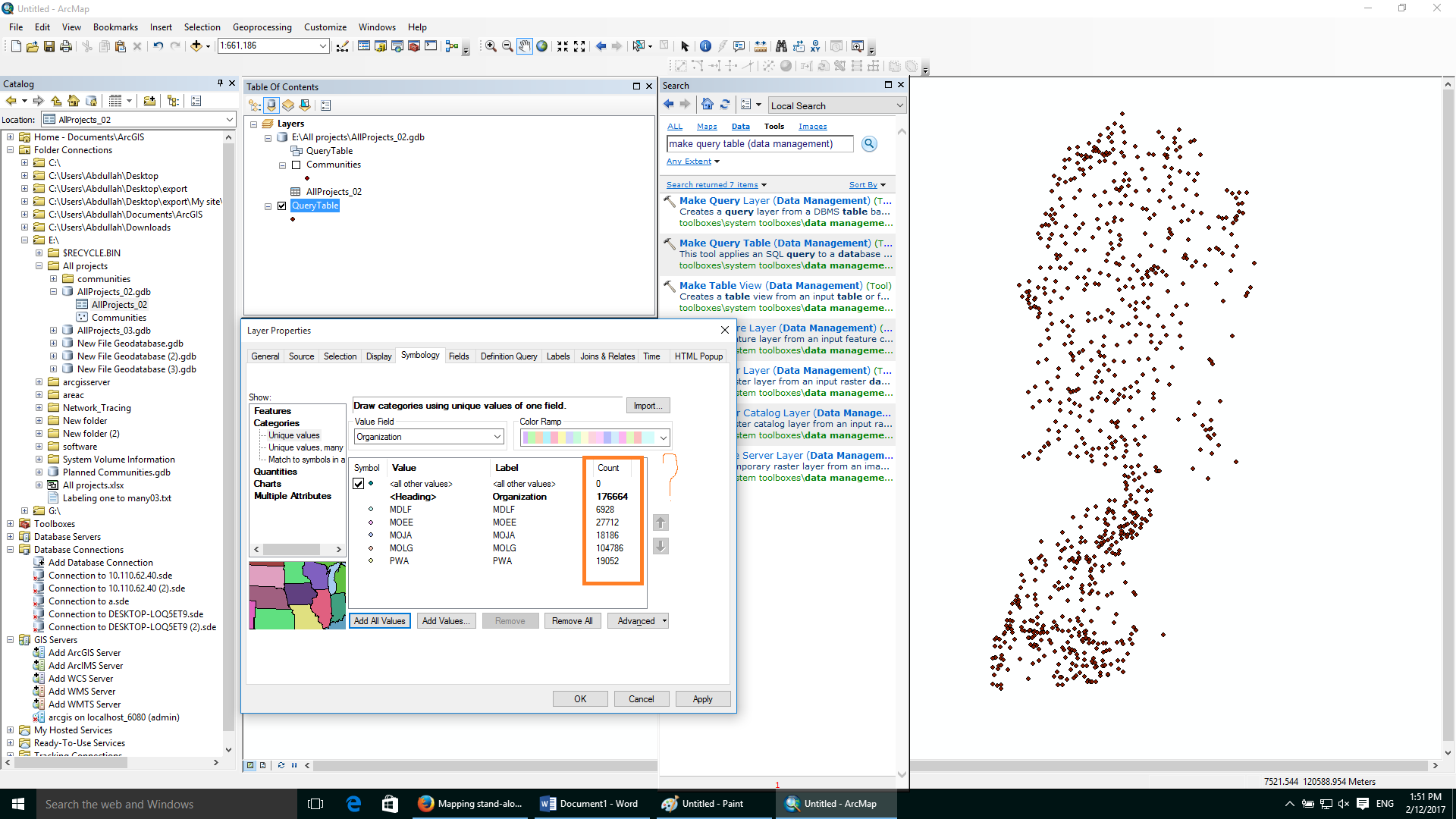Expand the AllProjects_03.gdb tree node
This screenshot has height=819, width=1456.
coord(54,331)
